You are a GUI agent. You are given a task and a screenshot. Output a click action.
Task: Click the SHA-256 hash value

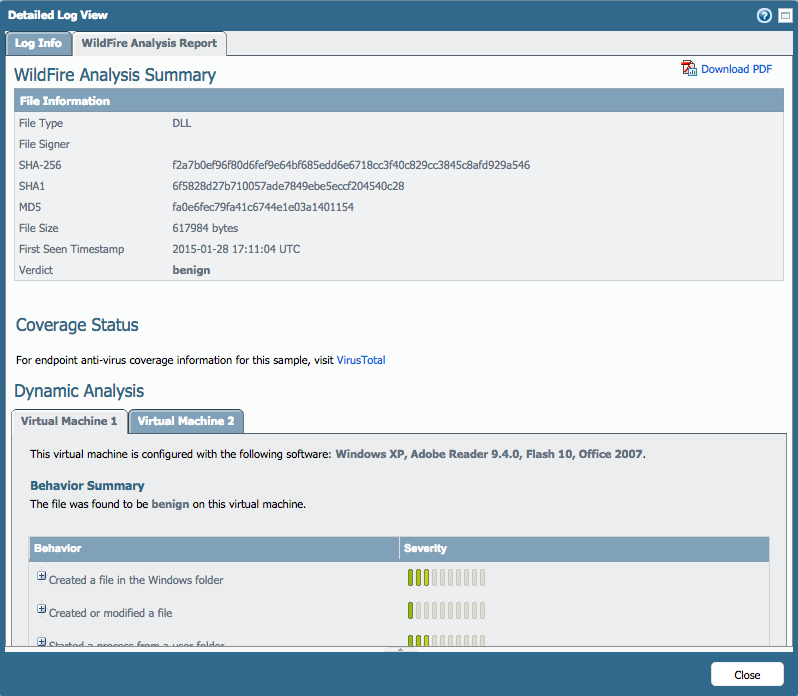click(351, 165)
